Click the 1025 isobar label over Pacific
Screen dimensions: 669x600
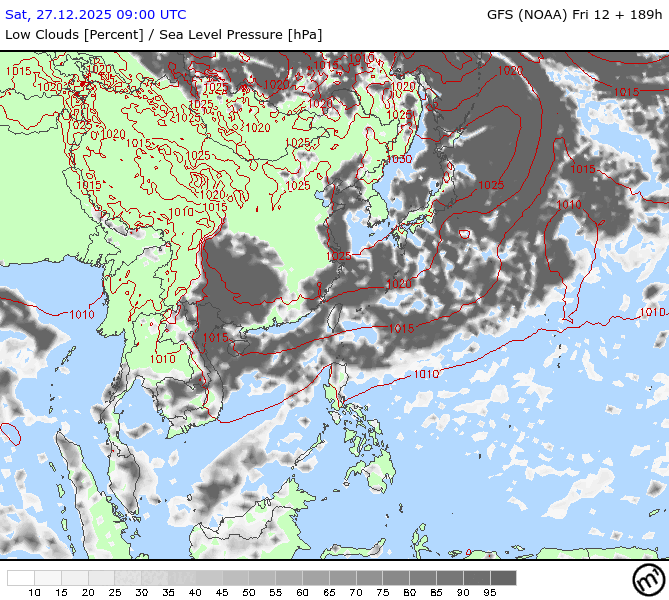(490, 185)
